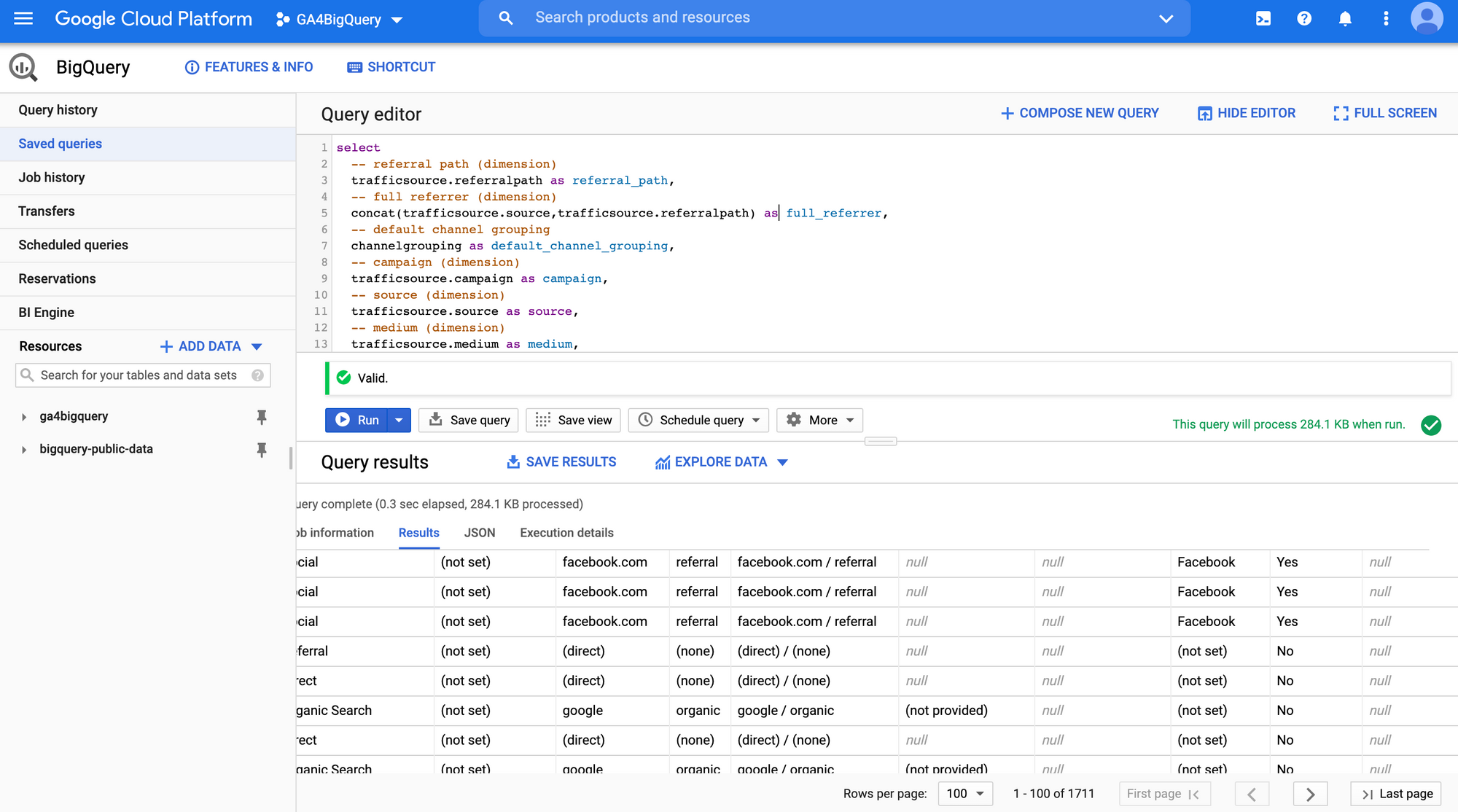
Task: Go to previous results page arrow
Action: pyautogui.click(x=1252, y=794)
